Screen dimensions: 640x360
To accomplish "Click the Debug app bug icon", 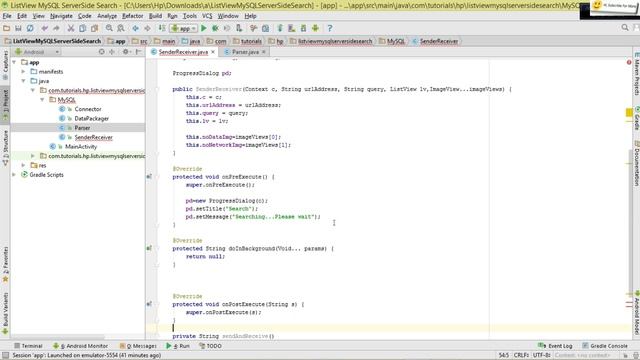I will click(x=215, y=28).
